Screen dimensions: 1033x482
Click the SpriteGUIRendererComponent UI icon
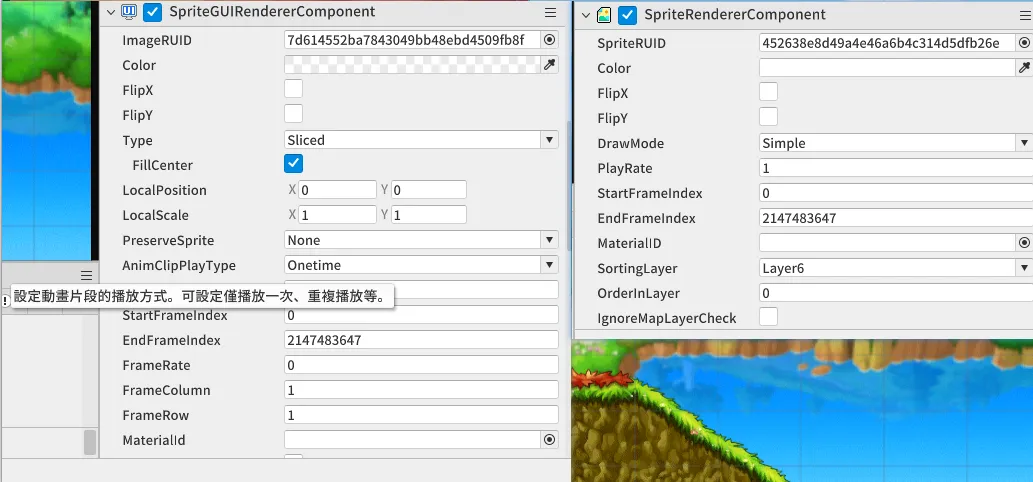[130, 12]
